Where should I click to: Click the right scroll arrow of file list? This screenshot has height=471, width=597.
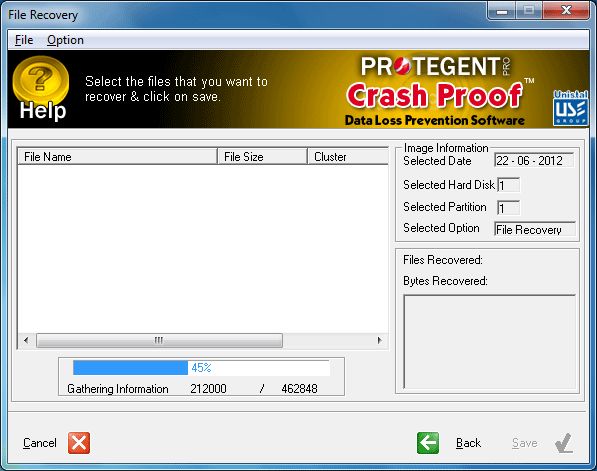tap(380, 340)
